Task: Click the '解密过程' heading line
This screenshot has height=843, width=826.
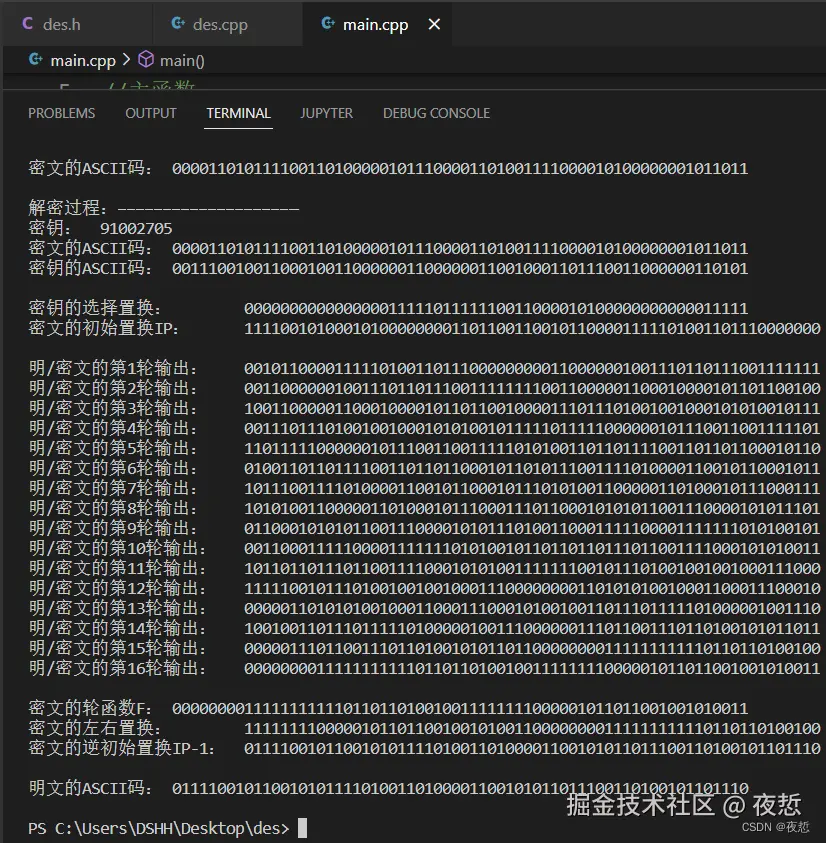Action: [x=163, y=208]
